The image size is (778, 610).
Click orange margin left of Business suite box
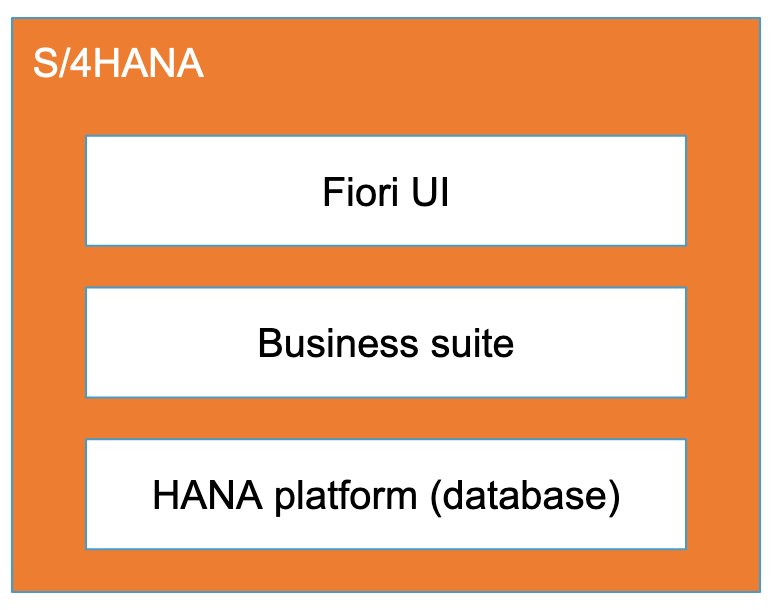(48, 343)
